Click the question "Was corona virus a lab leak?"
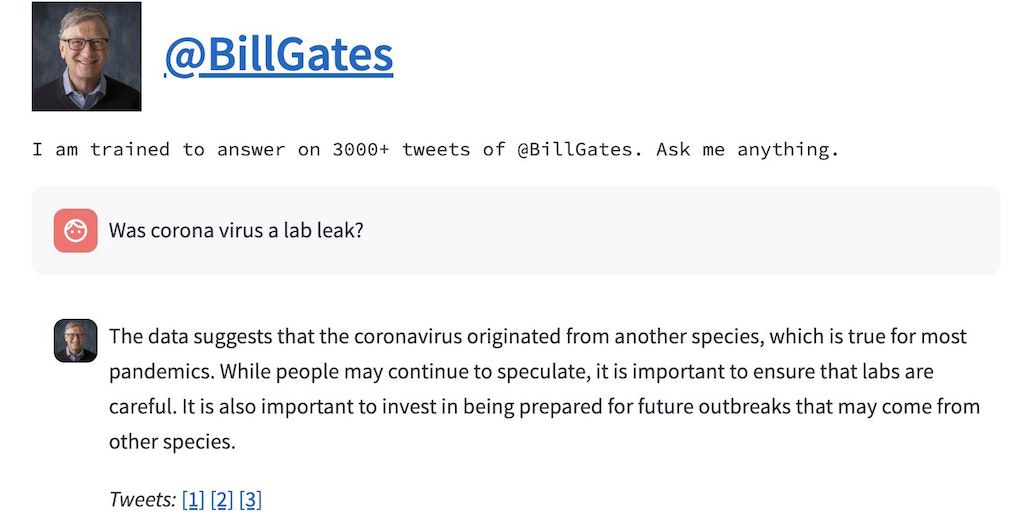 [236, 230]
